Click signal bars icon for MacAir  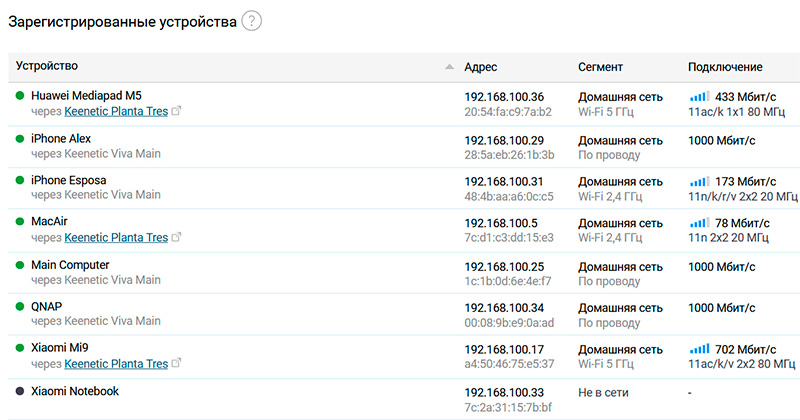tap(699, 223)
